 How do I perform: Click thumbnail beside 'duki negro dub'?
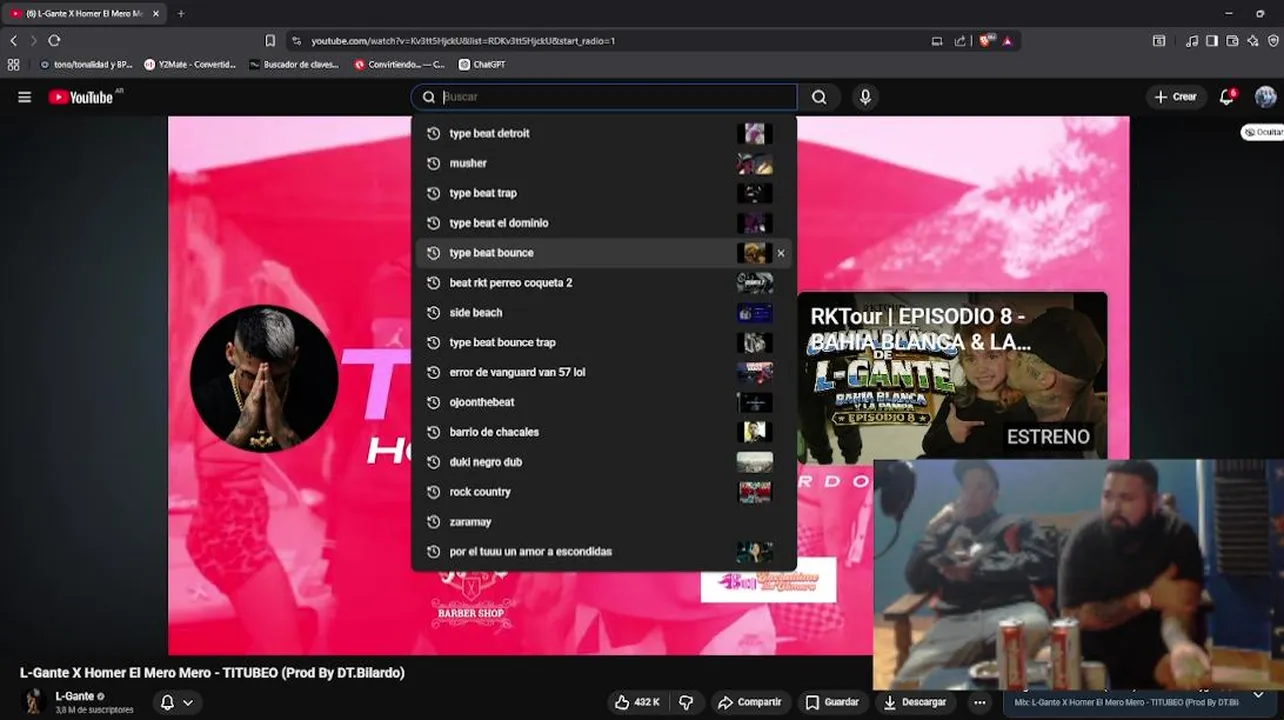[x=755, y=462]
